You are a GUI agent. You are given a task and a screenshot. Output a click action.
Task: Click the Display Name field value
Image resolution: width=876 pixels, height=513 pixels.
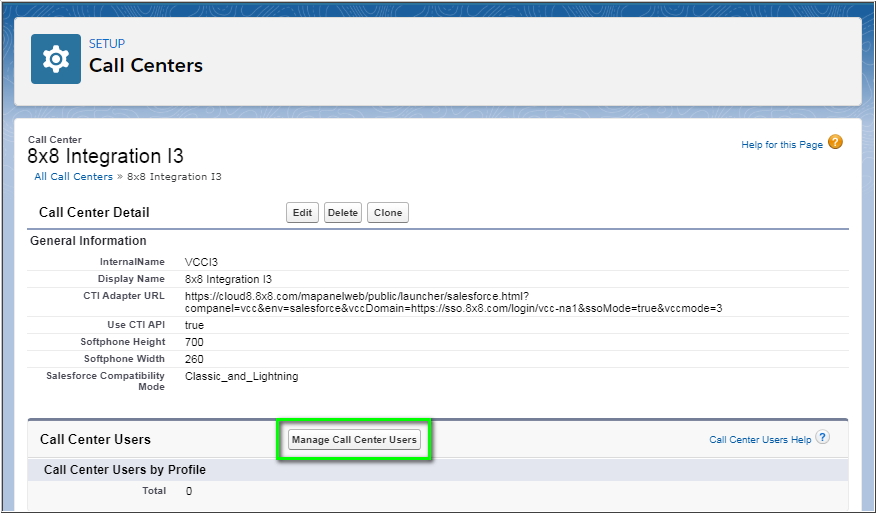tap(228, 279)
